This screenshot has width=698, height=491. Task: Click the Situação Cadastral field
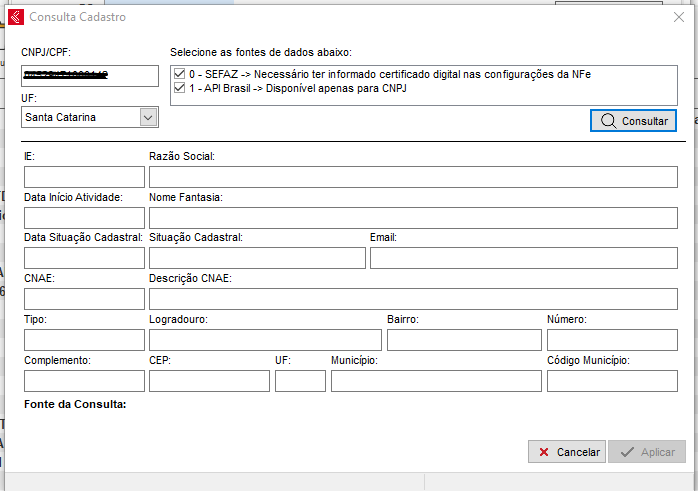click(x=257, y=258)
